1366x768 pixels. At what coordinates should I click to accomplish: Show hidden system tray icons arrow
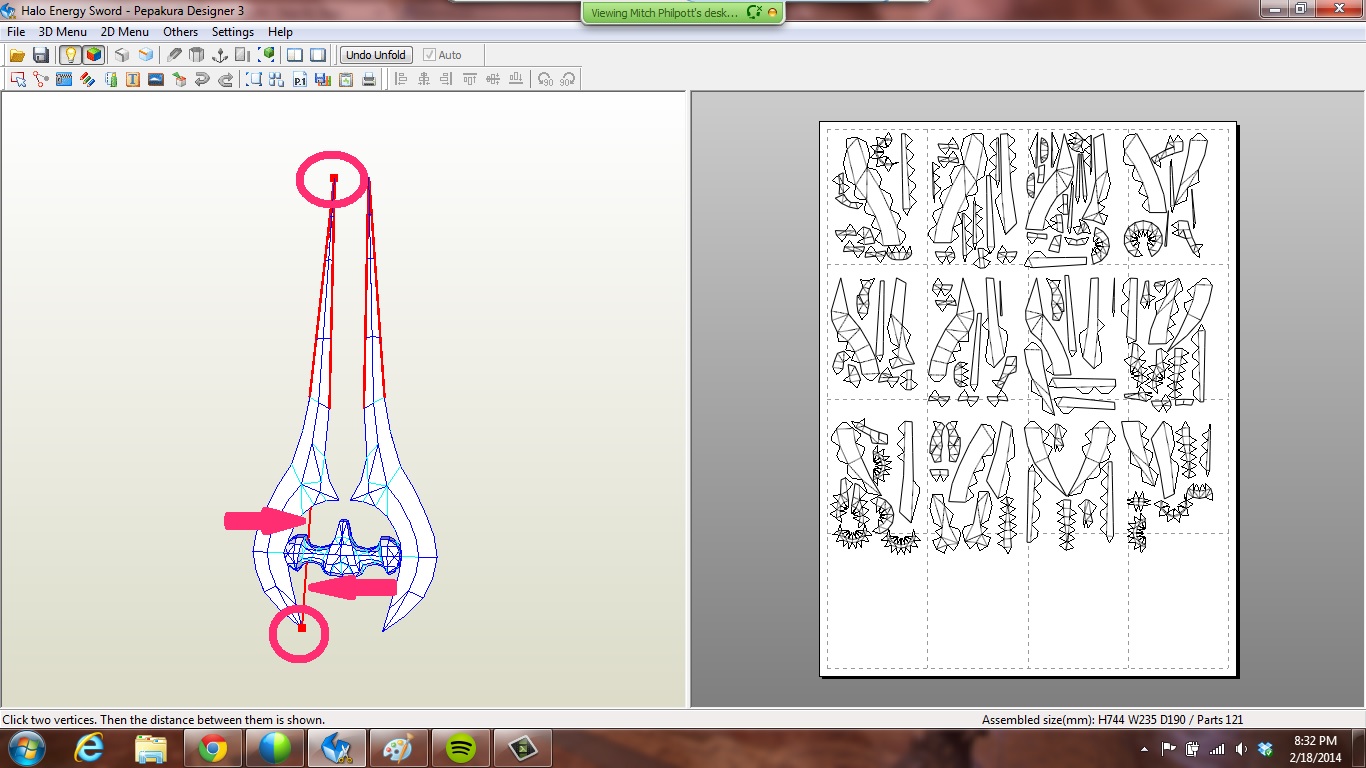pyautogui.click(x=1144, y=749)
